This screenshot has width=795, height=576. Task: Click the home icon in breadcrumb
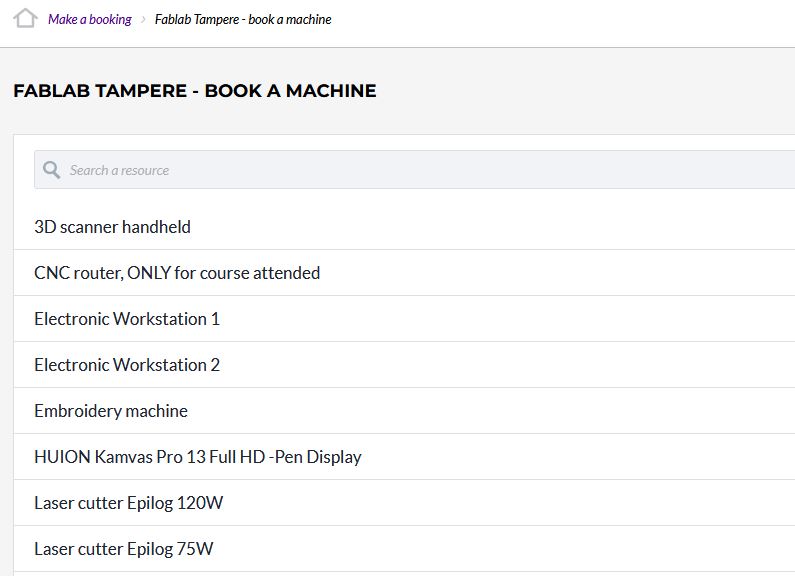pyautogui.click(x=25, y=18)
